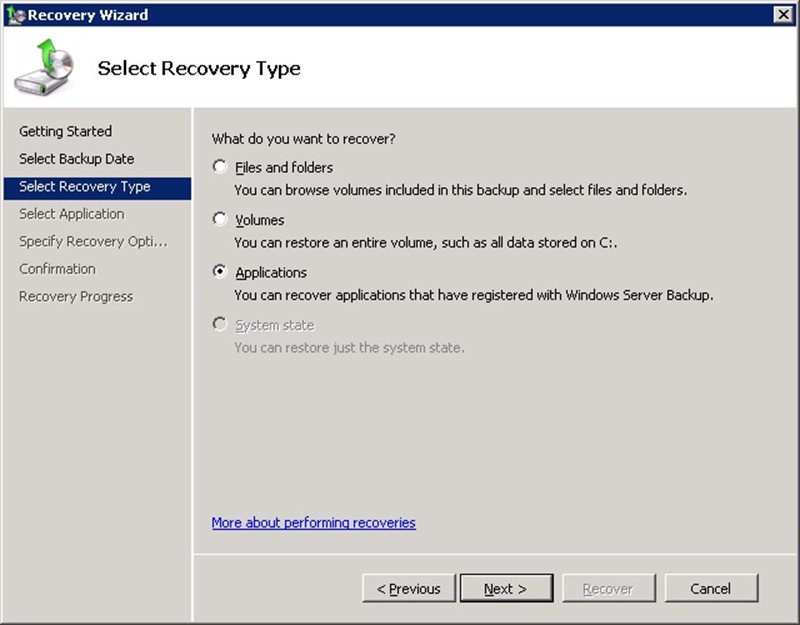Screen dimensions: 800x625
Task: Select the Applications radio button
Action: (x=220, y=272)
